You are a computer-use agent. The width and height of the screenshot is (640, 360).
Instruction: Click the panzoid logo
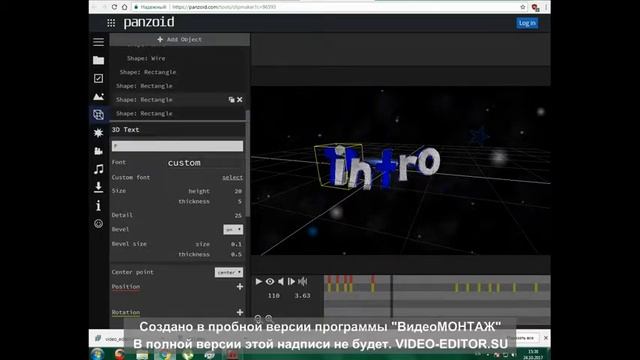tap(149, 22)
